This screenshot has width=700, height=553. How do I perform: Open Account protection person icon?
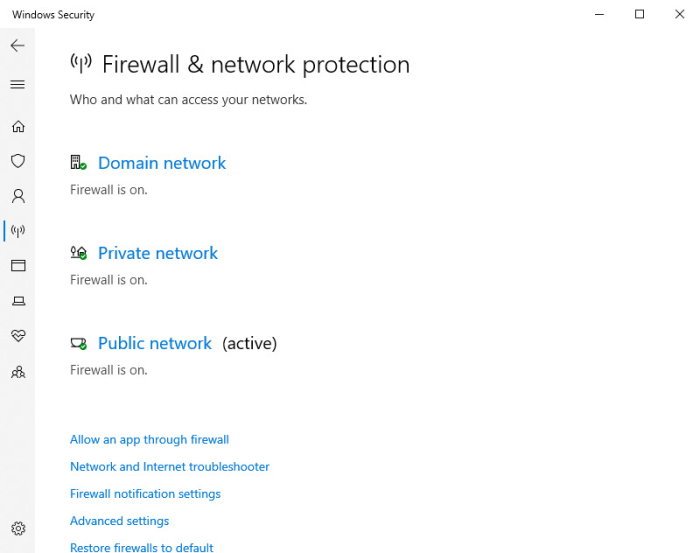click(x=18, y=196)
